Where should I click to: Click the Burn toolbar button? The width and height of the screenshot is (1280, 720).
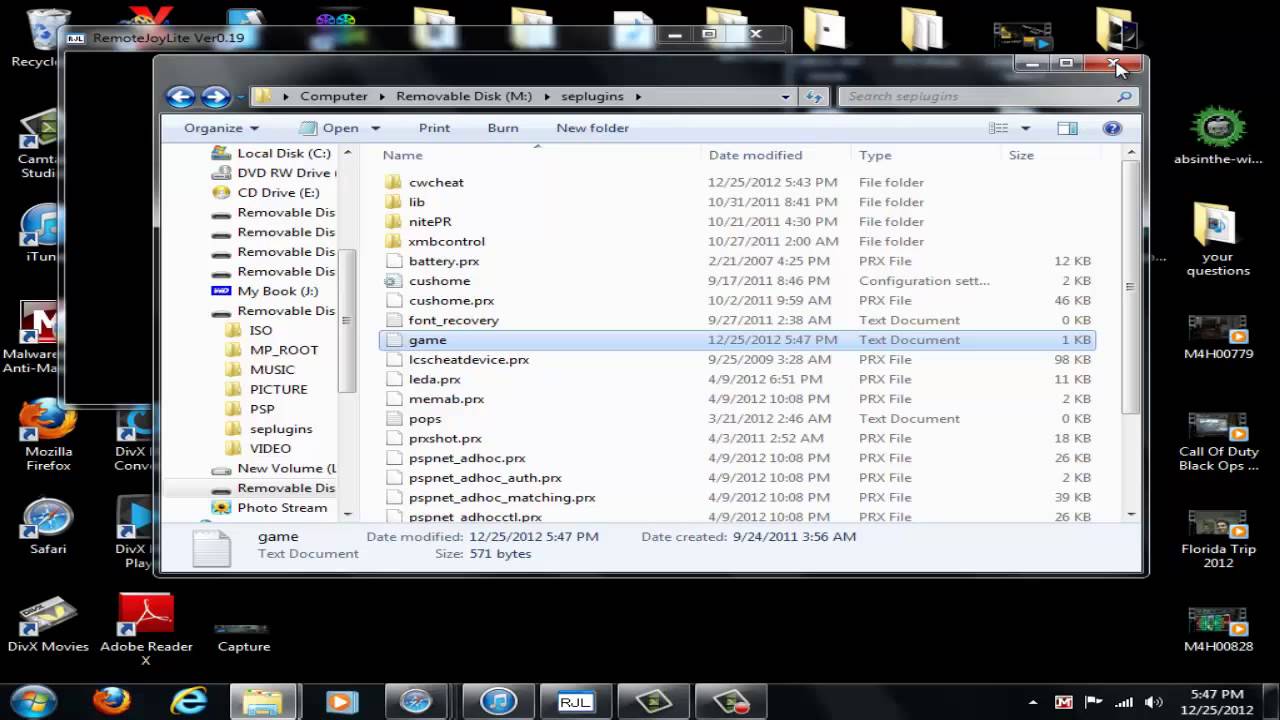(502, 128)
